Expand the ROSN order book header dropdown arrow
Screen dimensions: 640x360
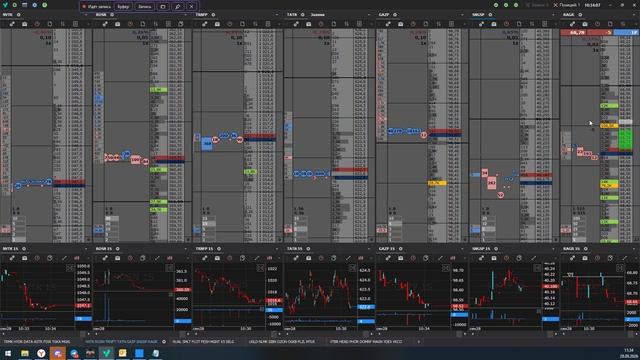coord(186,15)
